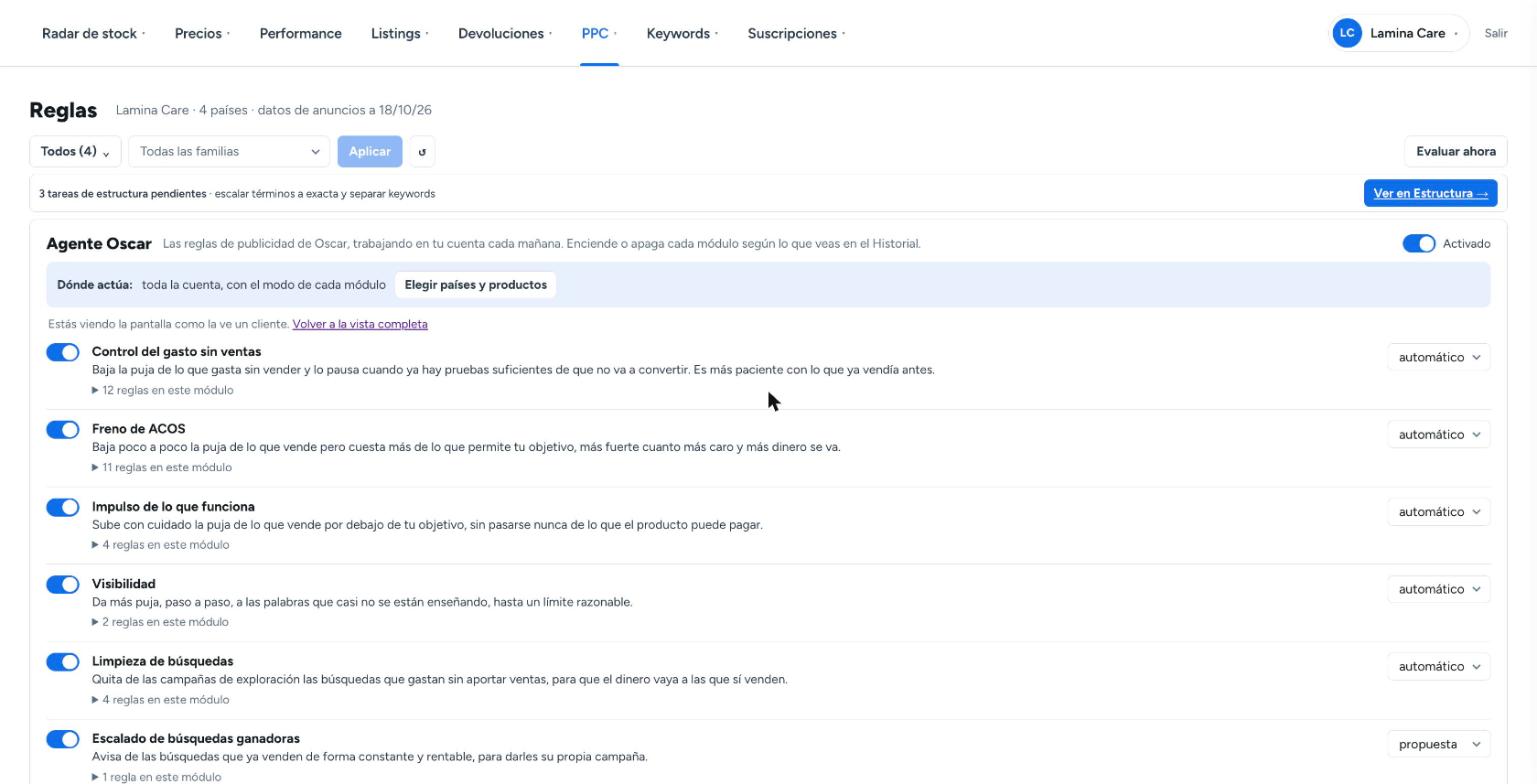
Task: Expand 2 reglas en este módulo under Visibilidad
Action: tap(160, 622)
